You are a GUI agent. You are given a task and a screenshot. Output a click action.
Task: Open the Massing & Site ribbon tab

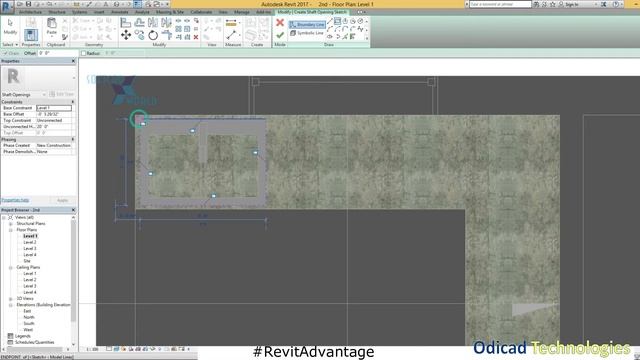(x=170, y=12)
